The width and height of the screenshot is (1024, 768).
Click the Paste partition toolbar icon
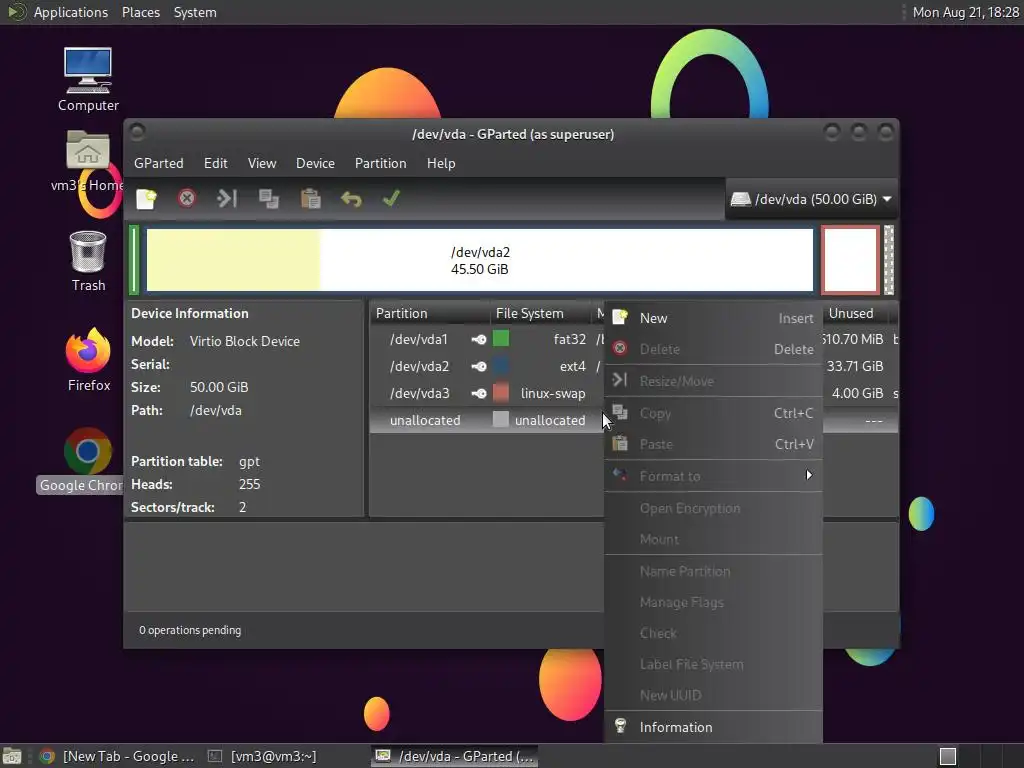pyautogui.click(x=310, y=199)
